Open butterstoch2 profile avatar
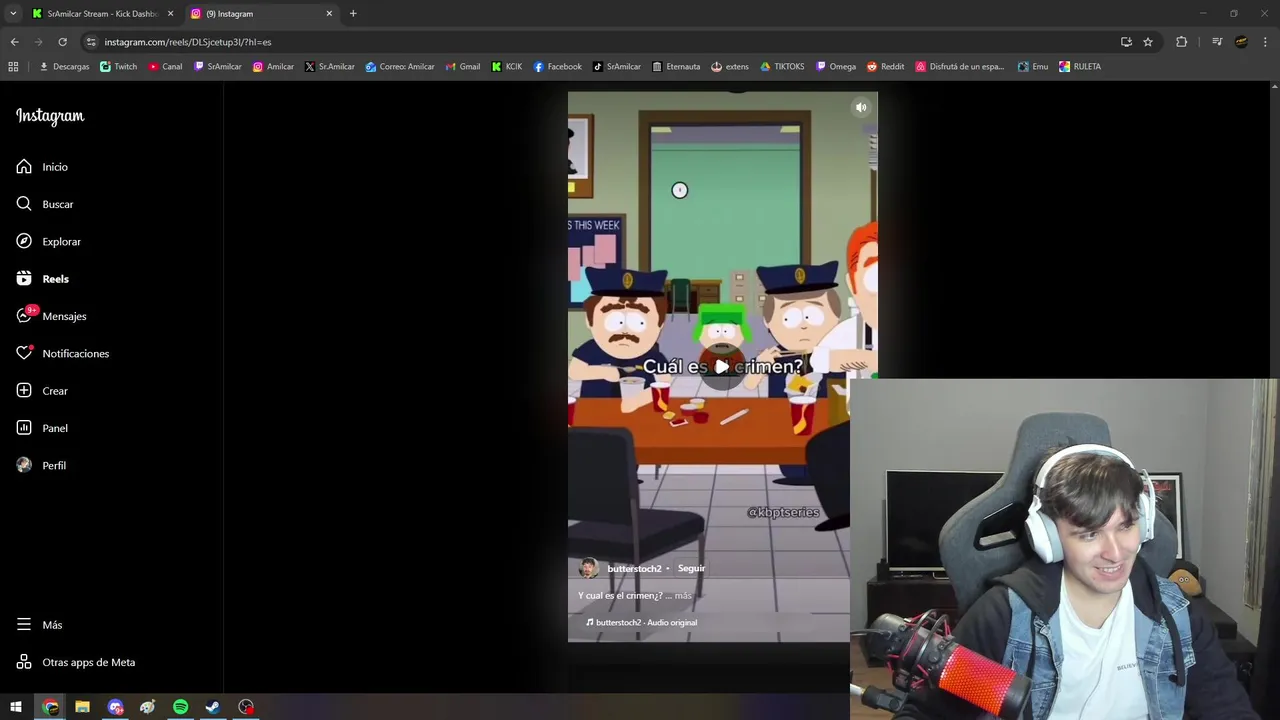The width and height of the screenshot is (1280, 720). pyautogui.click(x=589, y=568)
